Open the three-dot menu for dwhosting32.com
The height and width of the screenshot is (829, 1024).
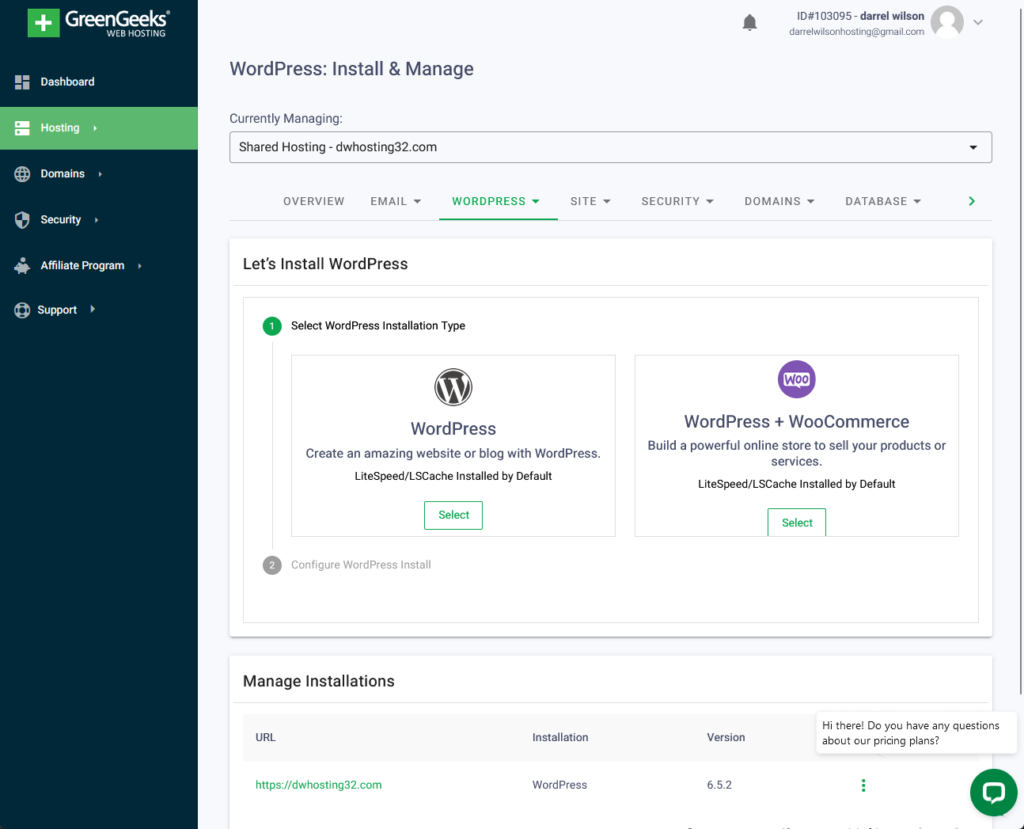[x=863, y=785]
